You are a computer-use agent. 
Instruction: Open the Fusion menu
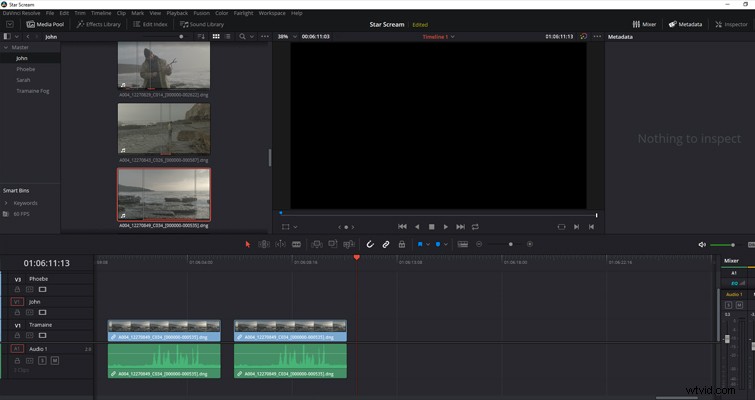coord(201,13)
